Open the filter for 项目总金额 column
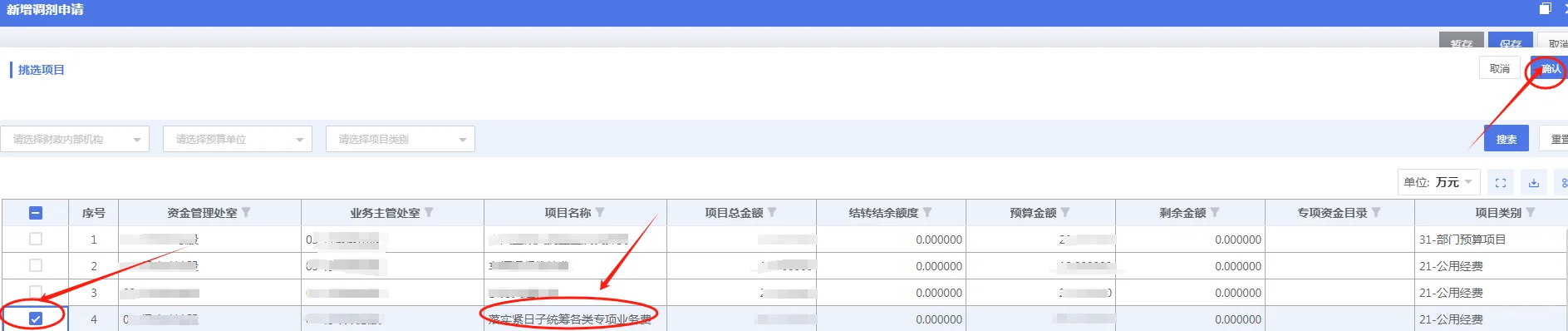This screenshot has width=1568, height=331. coord(772,213)
